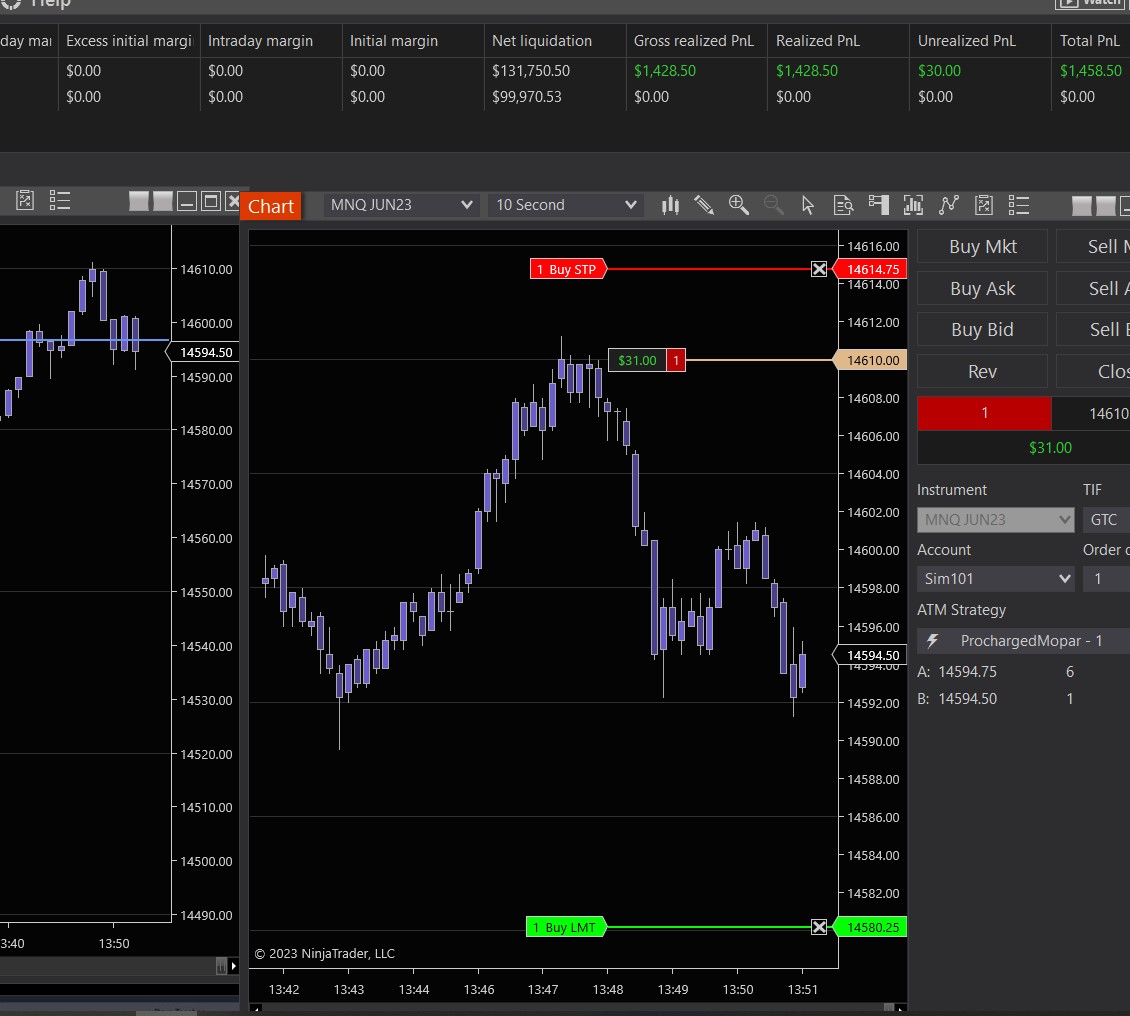Click the zoom in magnifier icon
Image resolution: width=1130 pixels, height=1016 pixels.
(x=739, y=205)
